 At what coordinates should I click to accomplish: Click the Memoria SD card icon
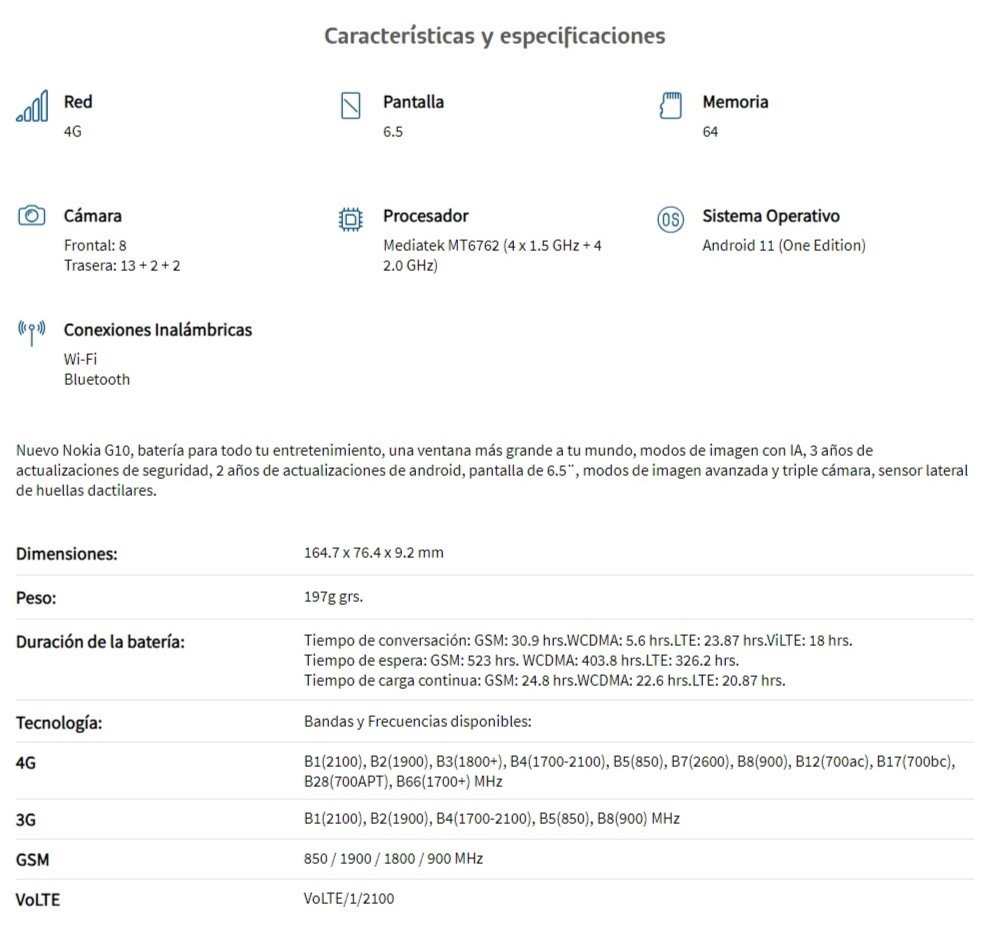(670, 105)
